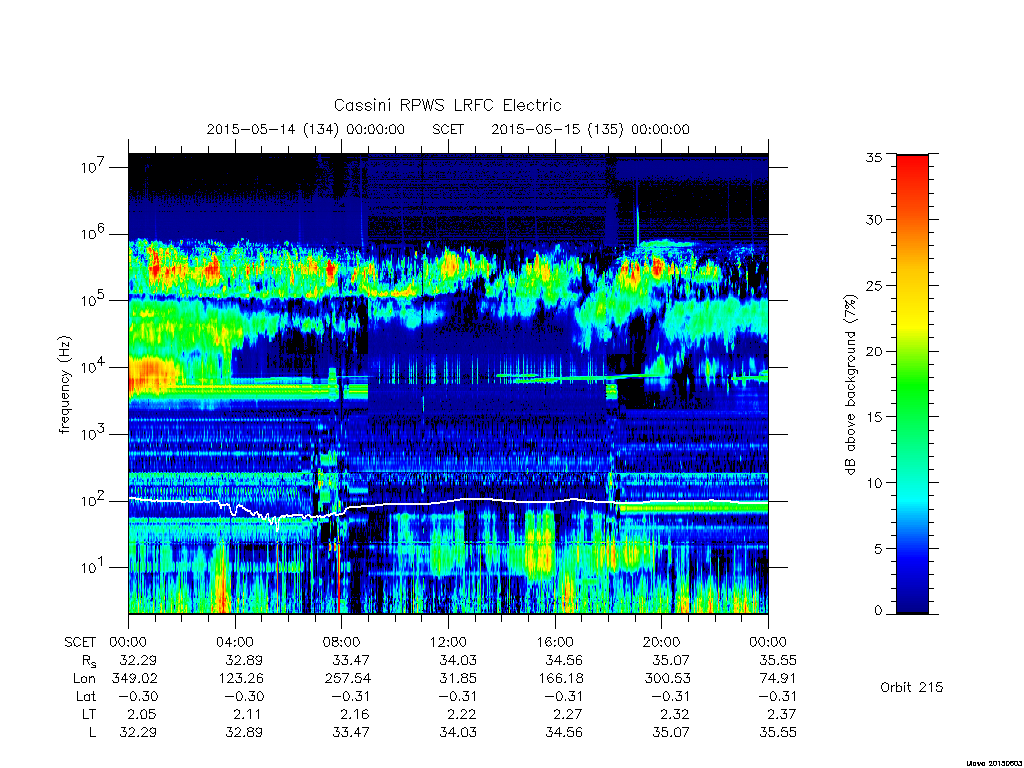Select the end time 2015-05-15 (135) 00:00:00
The image size is (1024, 768).
(590, 129)
